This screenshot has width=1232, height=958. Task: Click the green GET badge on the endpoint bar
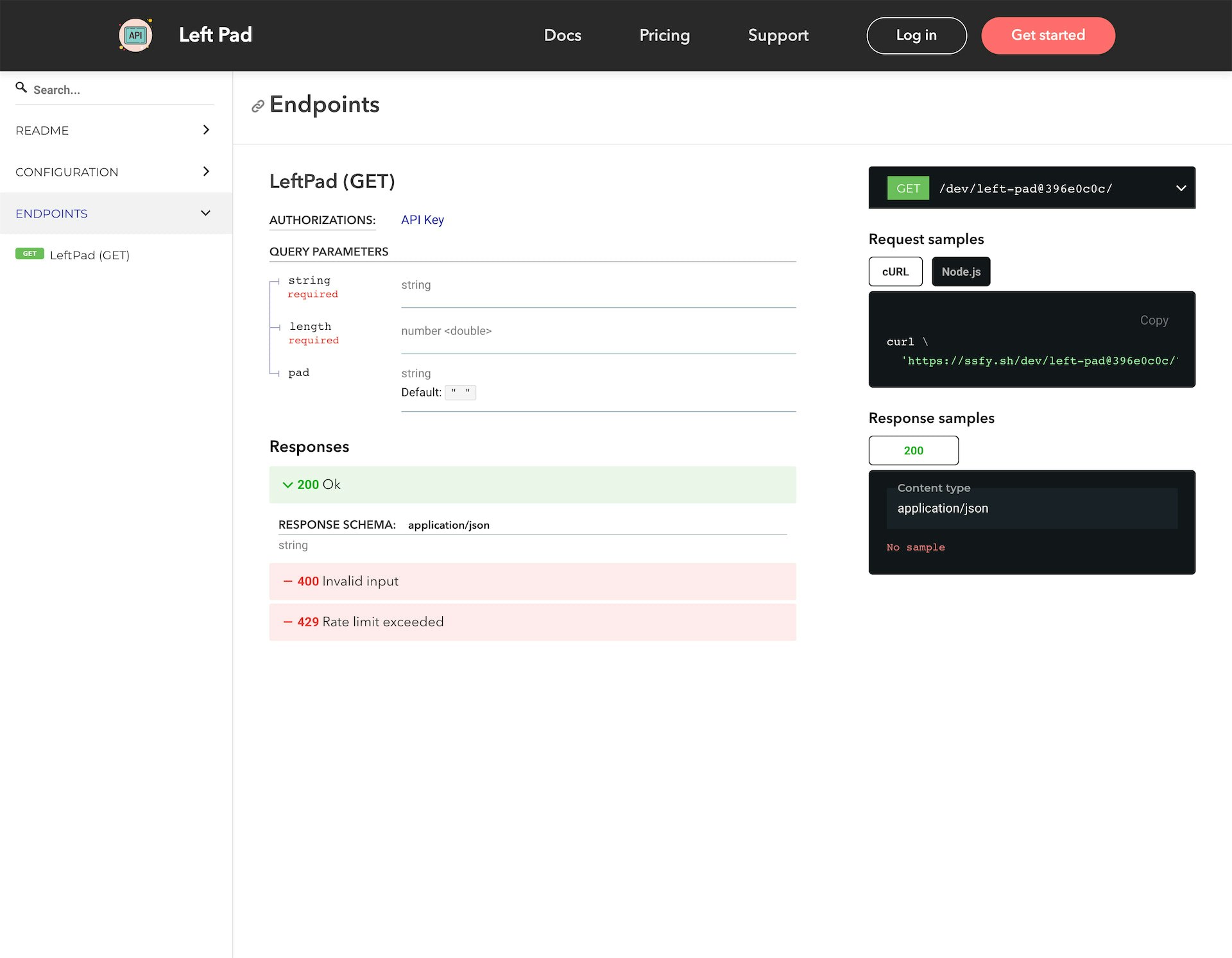tap(908, 188)
